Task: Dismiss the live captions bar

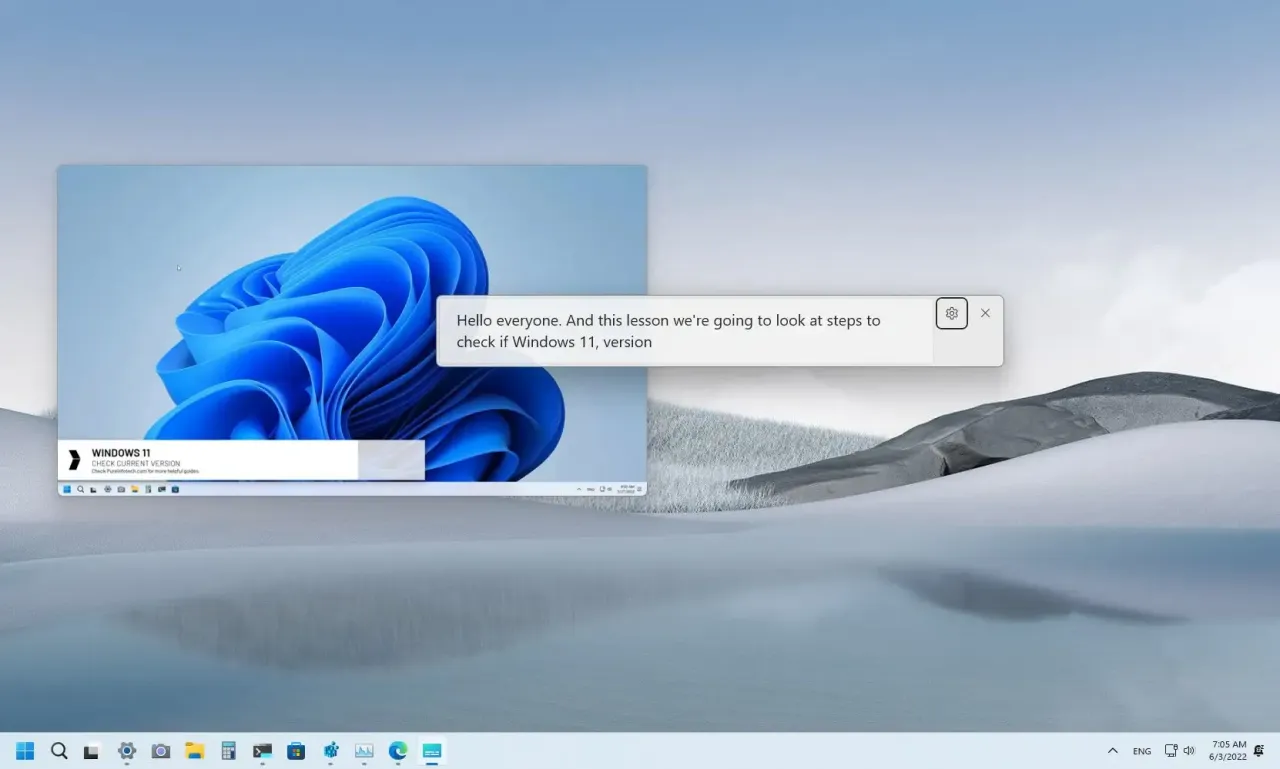Action: point(985,313)
